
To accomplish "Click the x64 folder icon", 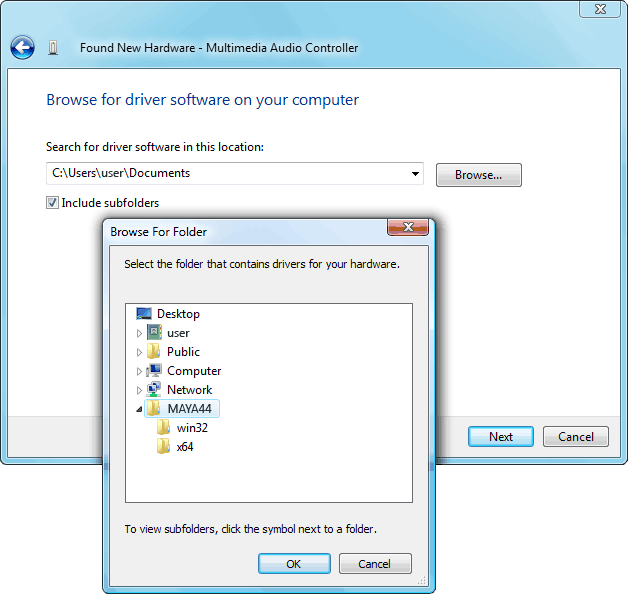I will [x=163, y=447].
